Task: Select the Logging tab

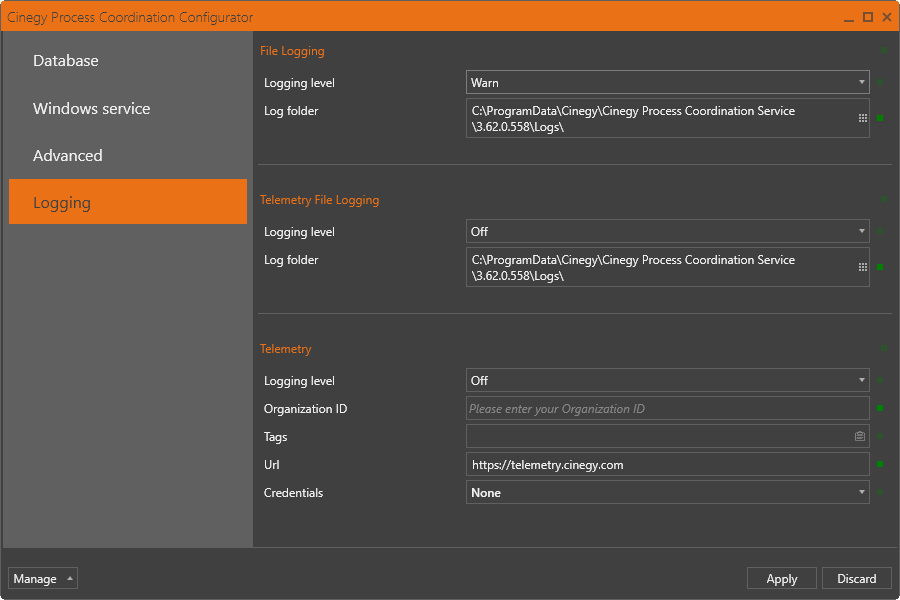Action: click(128, 202)
